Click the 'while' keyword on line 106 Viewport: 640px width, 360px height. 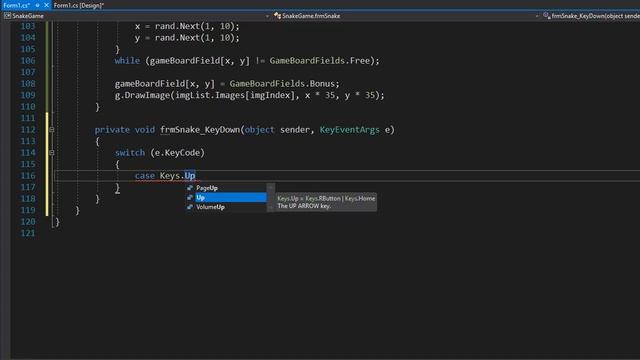pyautogui.click(x=127, y=60)
